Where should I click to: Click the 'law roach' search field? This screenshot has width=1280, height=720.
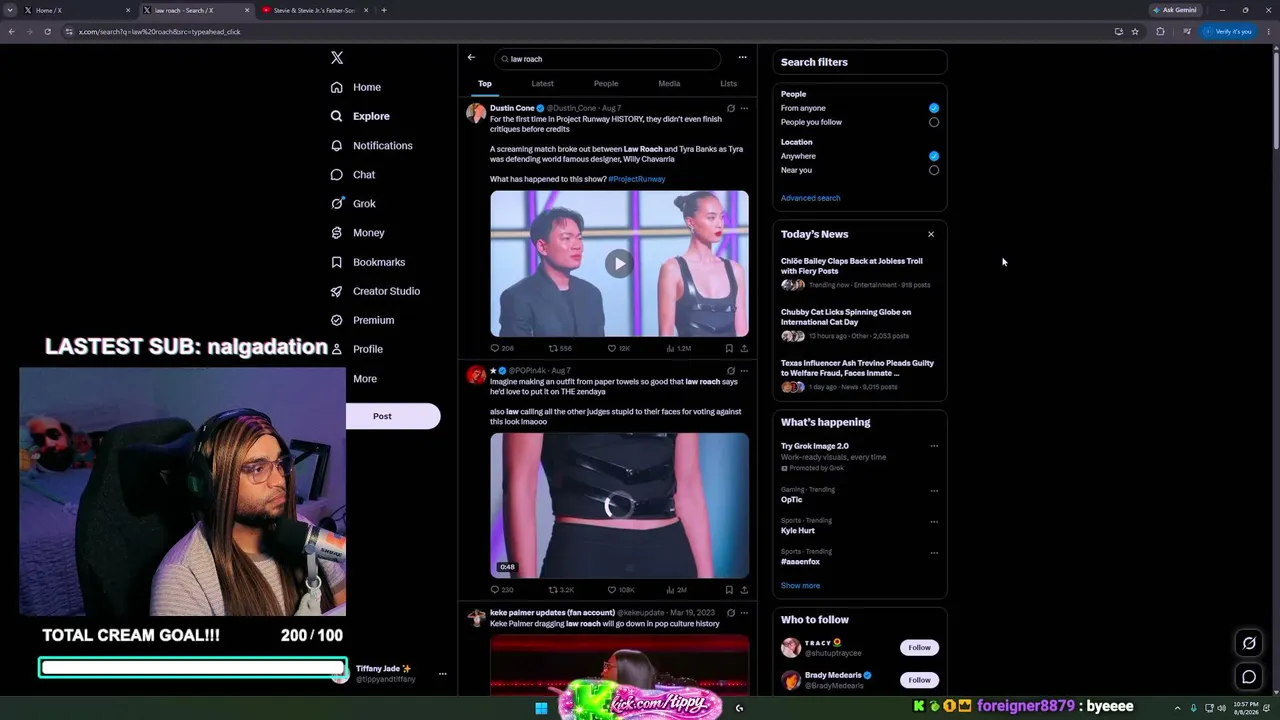tap(607, 59)
